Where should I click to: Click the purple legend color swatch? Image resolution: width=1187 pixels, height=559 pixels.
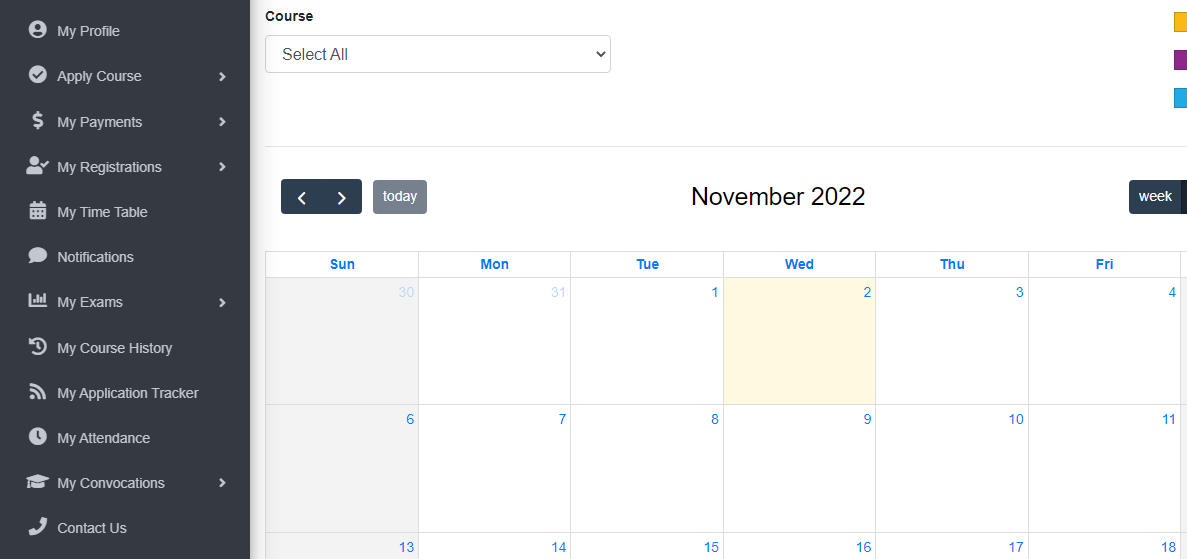pyautogui.click(x=1180, y=60)
